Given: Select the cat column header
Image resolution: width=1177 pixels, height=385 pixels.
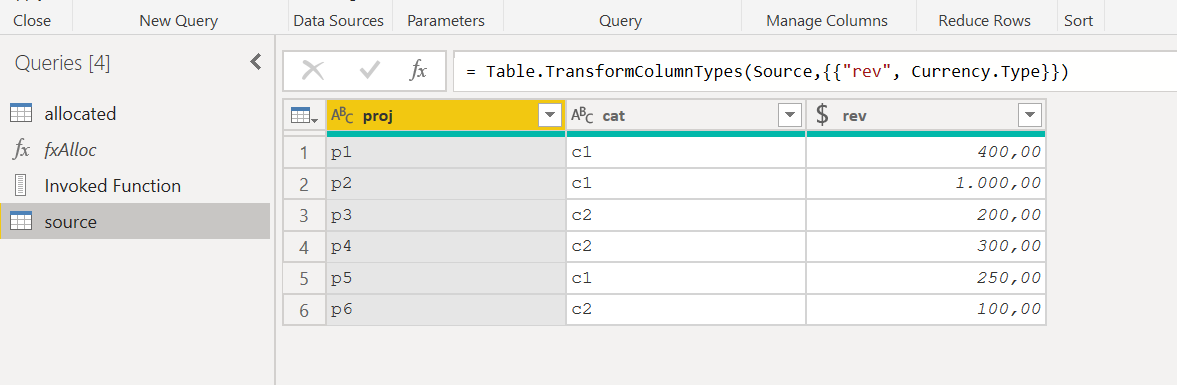Looking at the screenshot, I should 685,116.
